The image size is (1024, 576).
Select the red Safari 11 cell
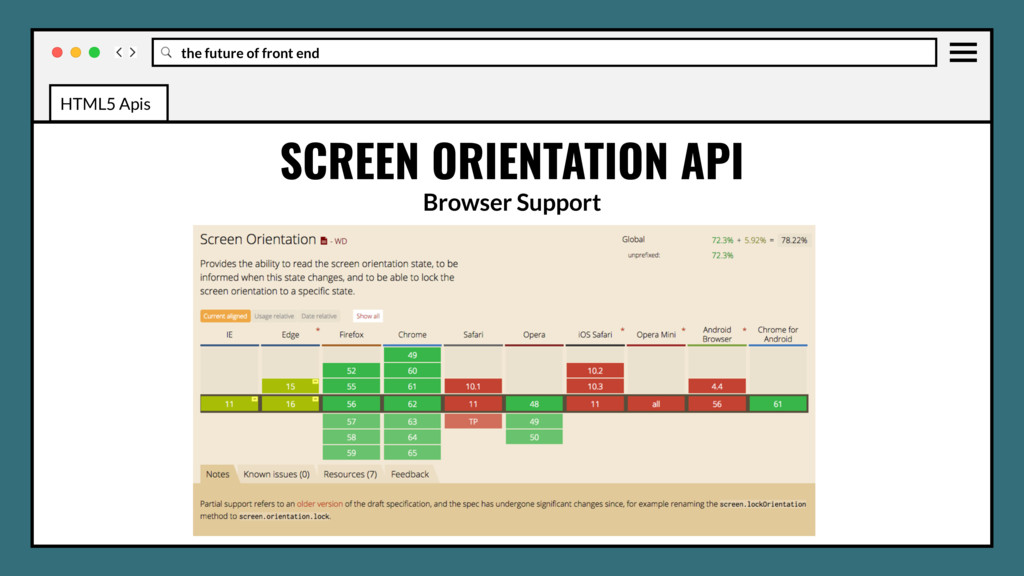[x=473, y=404]
